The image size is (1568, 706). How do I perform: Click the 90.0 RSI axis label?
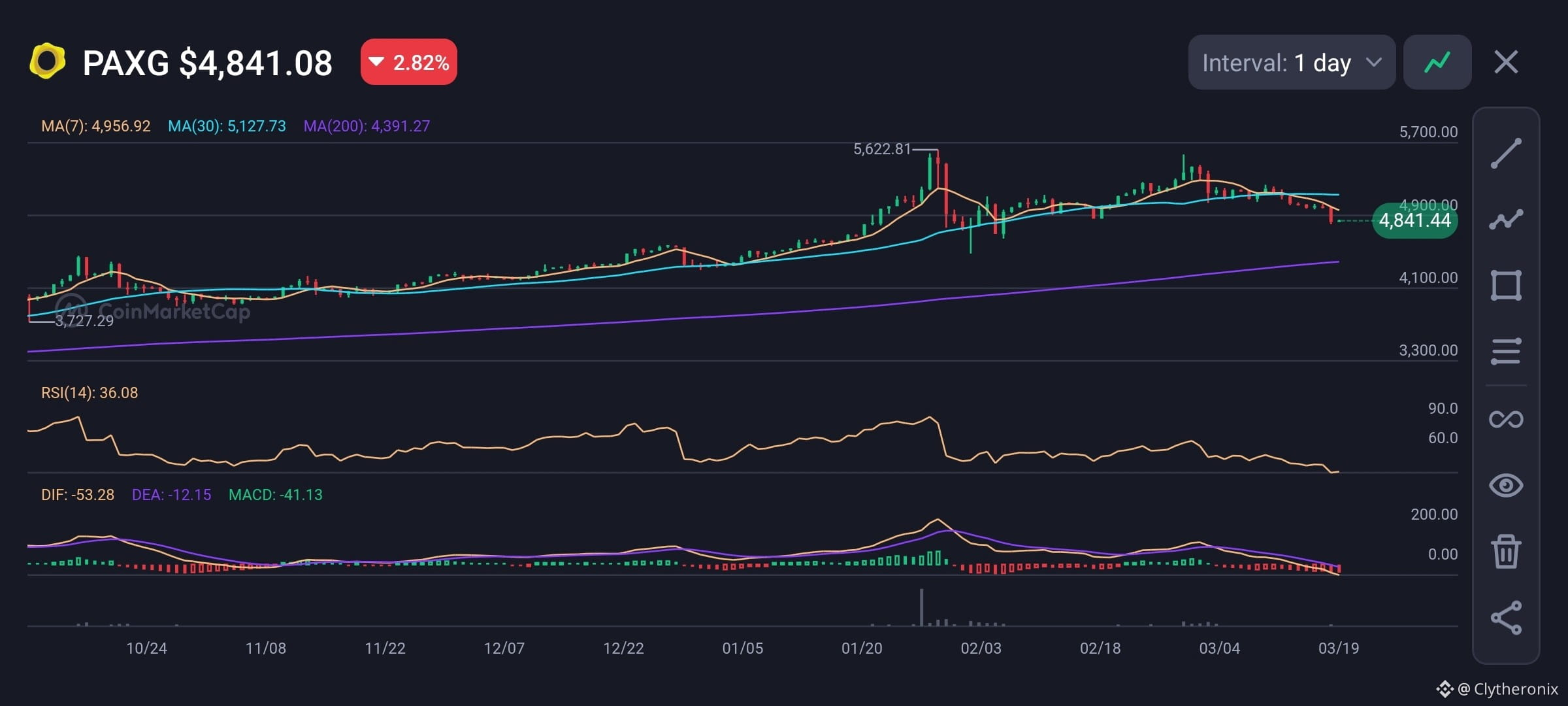click(1443, 409)
